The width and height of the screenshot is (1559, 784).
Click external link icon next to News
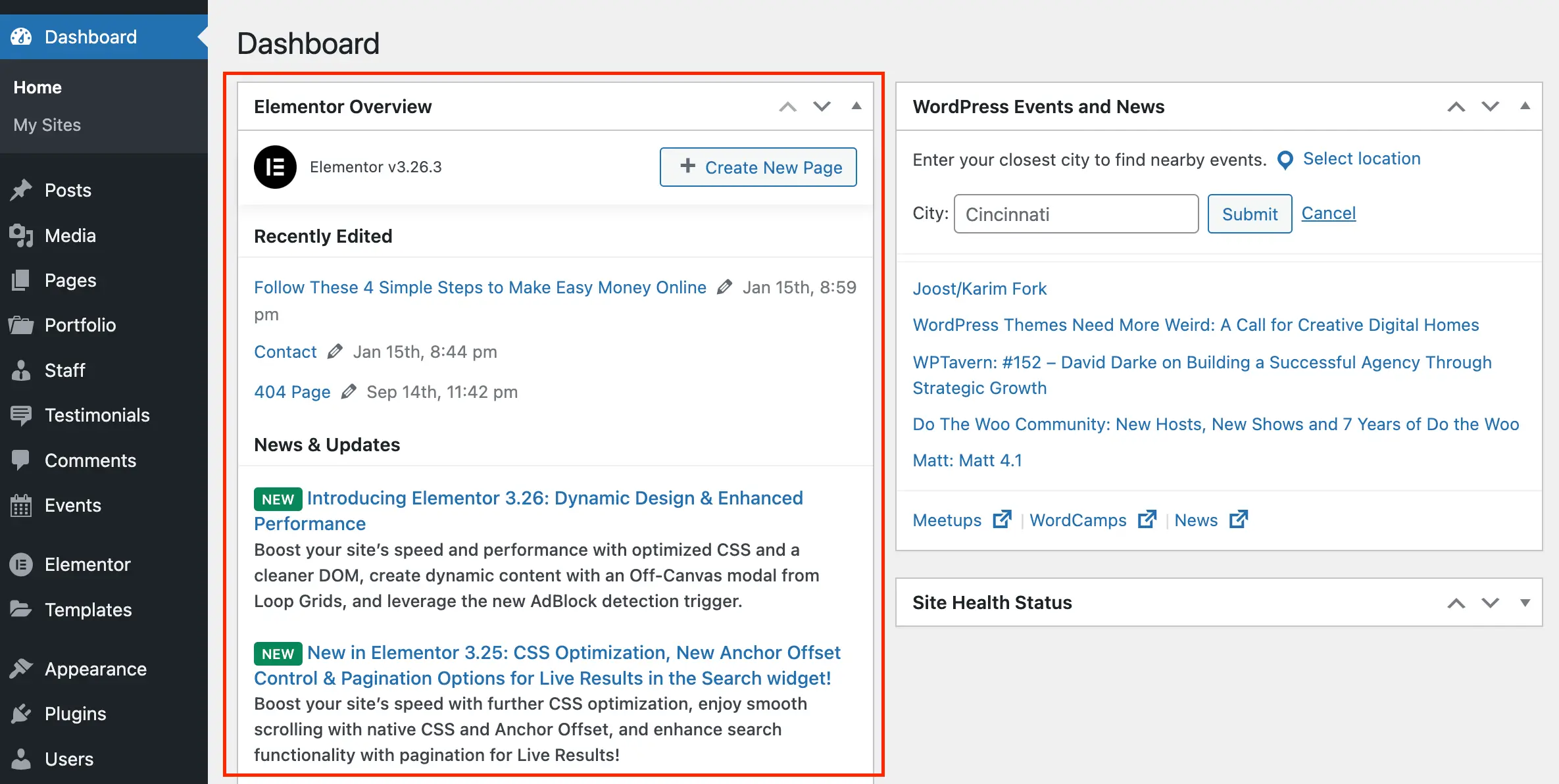pyautogui.click(x=1239, y=520)
